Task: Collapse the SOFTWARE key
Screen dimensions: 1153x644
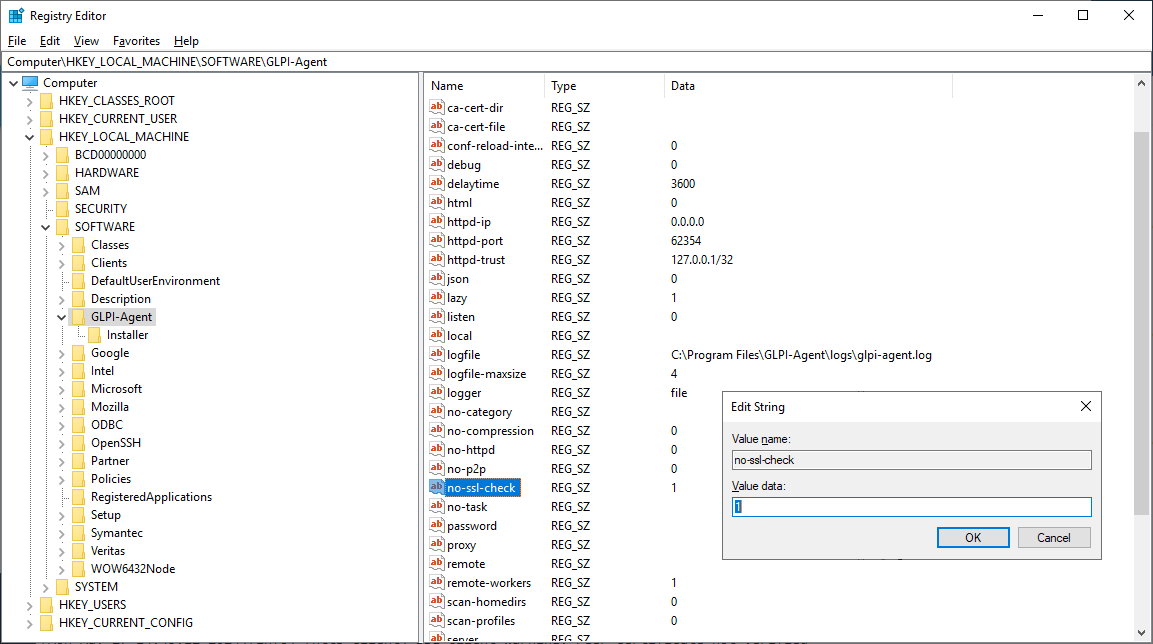Action: tap(46, 227)
